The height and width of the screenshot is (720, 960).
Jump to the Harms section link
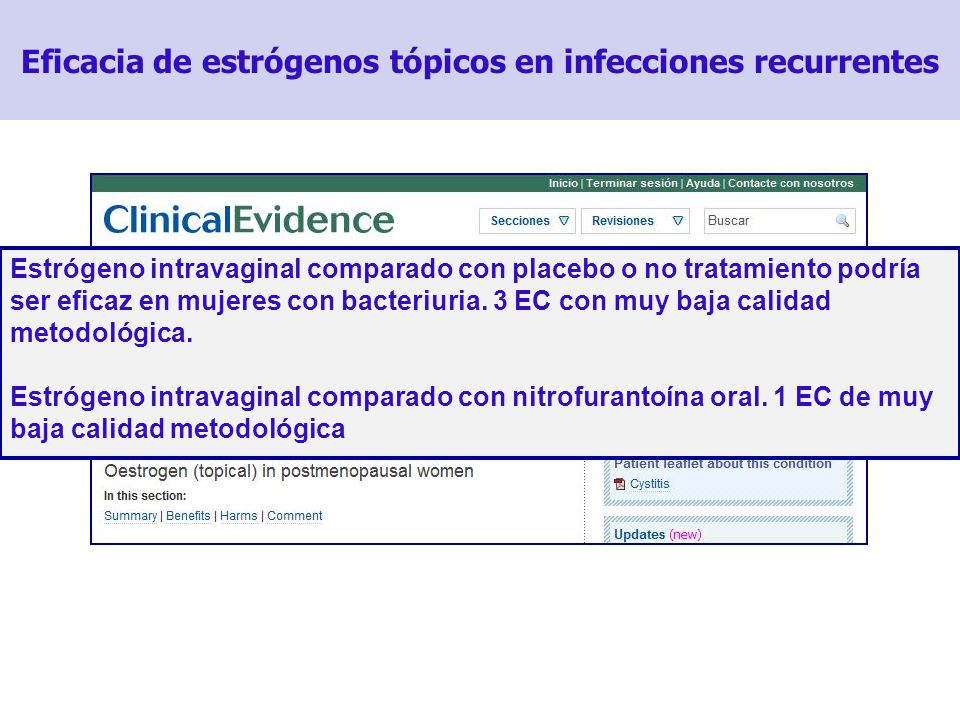tap(238, 516)
